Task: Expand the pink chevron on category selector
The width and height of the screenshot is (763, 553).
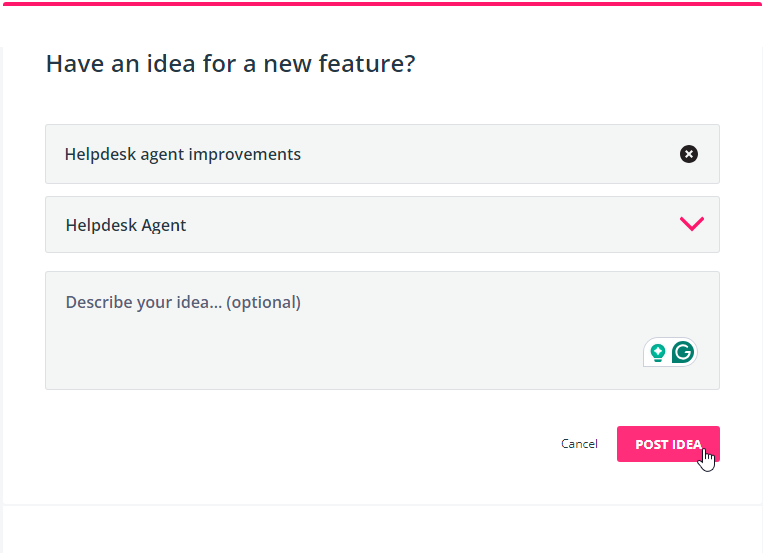Action: [x=691, y=224]
